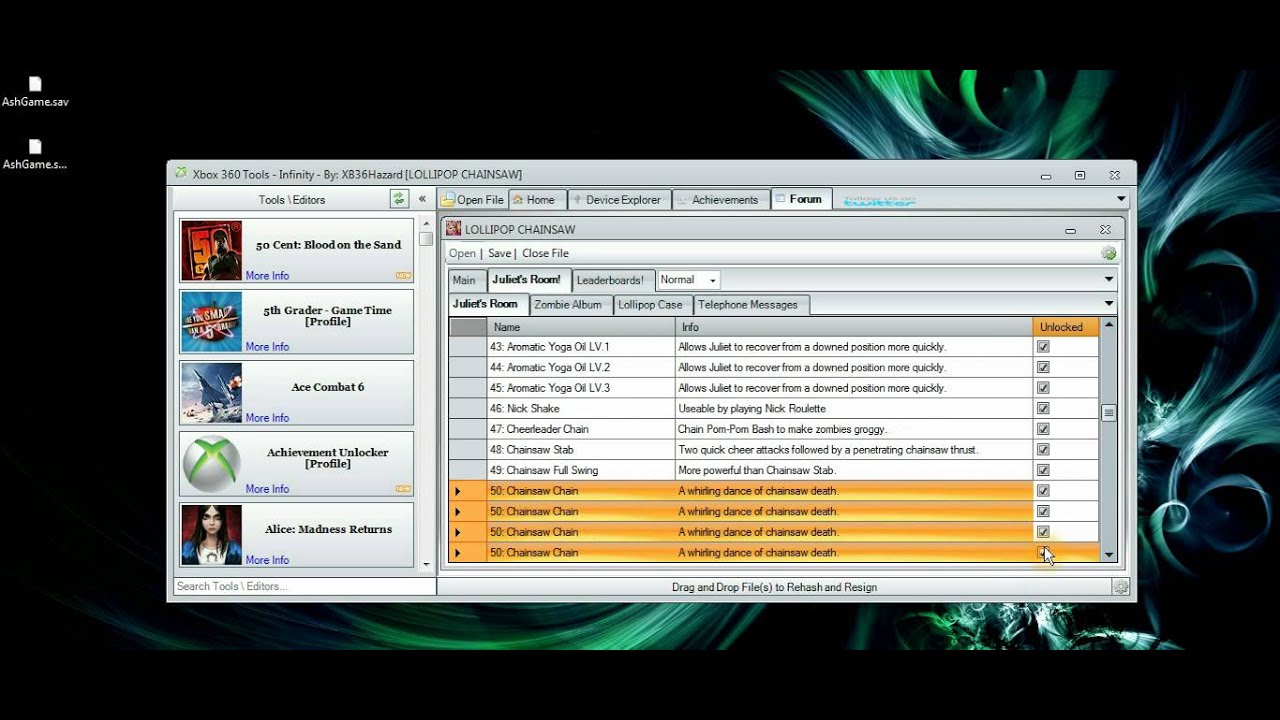Uncheck Unlocked for 45: Aromatic Yoga Oil LV.3
Viewport: 1280px width, 720px height.
(1043, 388)
